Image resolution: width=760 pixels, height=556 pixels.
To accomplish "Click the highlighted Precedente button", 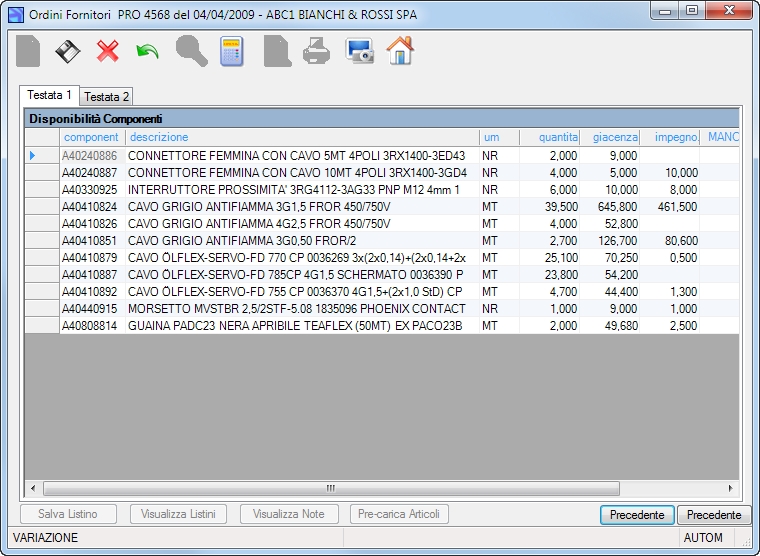I will click(637, 515).
